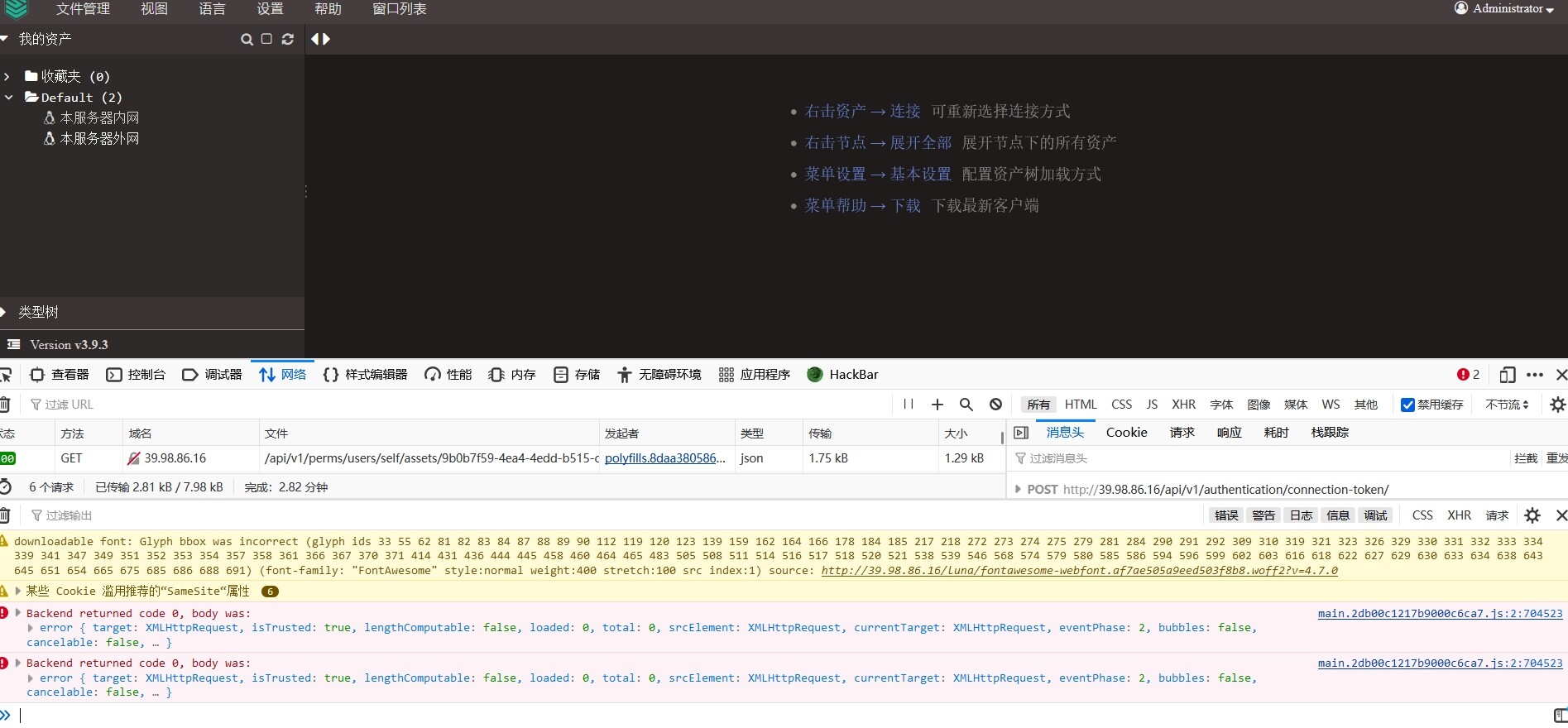This screenshot has width=1568, height=728.
Task: Click the red error count badge
Action: tap(1468, 375)
